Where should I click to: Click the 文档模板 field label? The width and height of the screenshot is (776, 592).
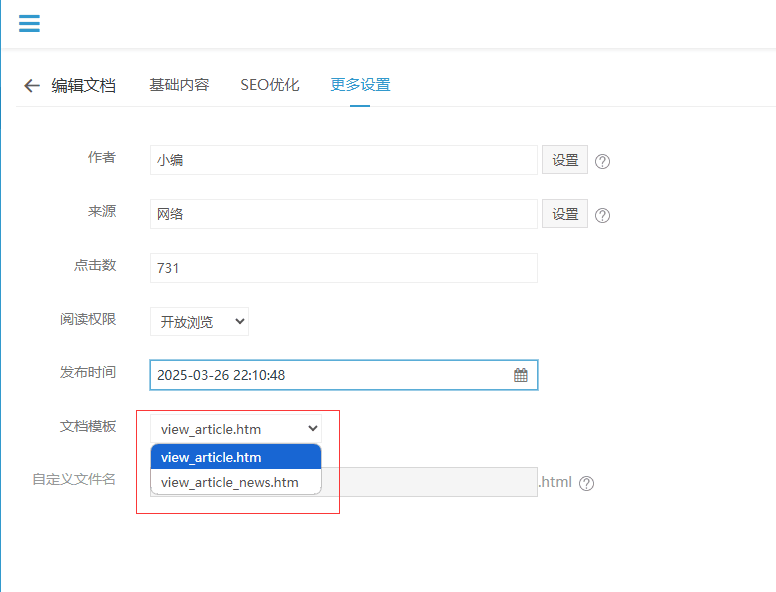[88, 426]
